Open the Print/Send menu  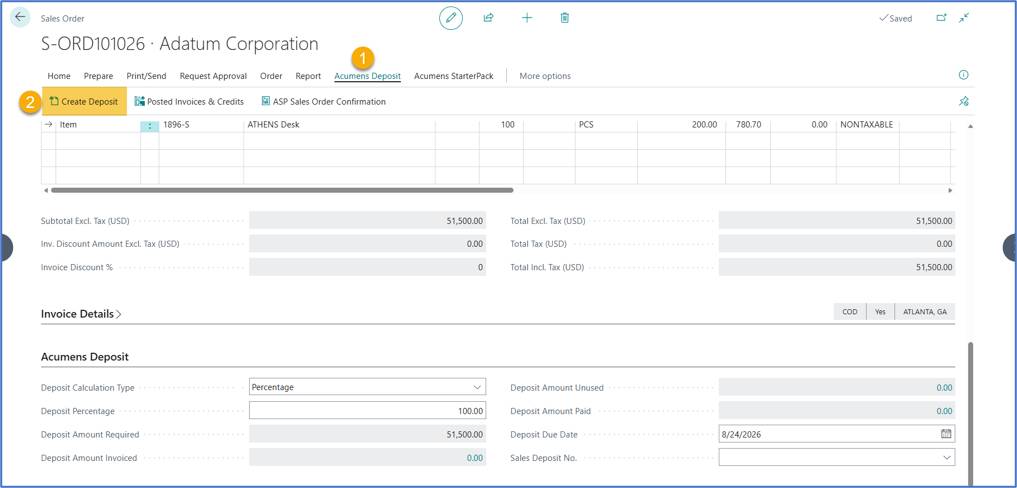(146, 76)
